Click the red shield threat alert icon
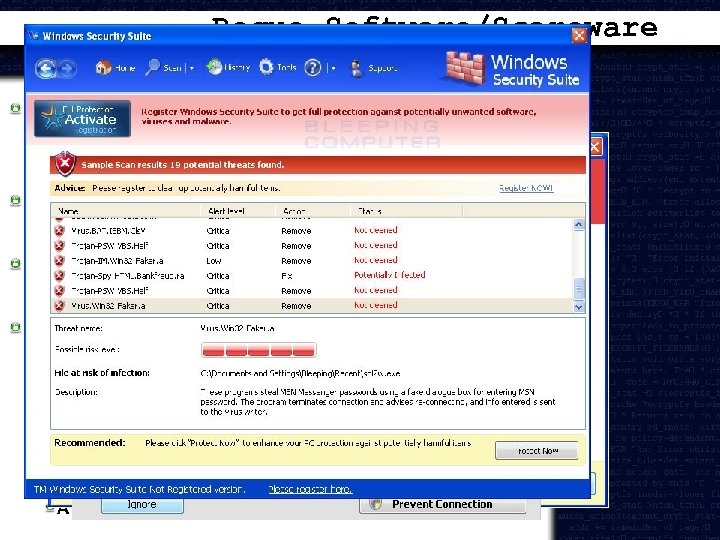This screenshot has height=540, width=720. (x=65, y=164)
